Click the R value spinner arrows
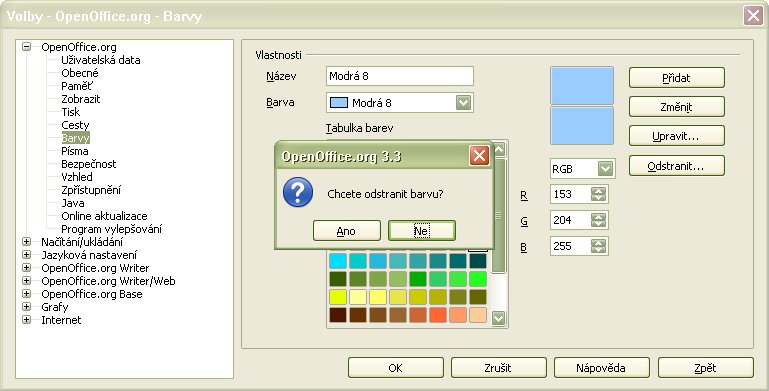769x391 pixels. [x=598, y=194]
